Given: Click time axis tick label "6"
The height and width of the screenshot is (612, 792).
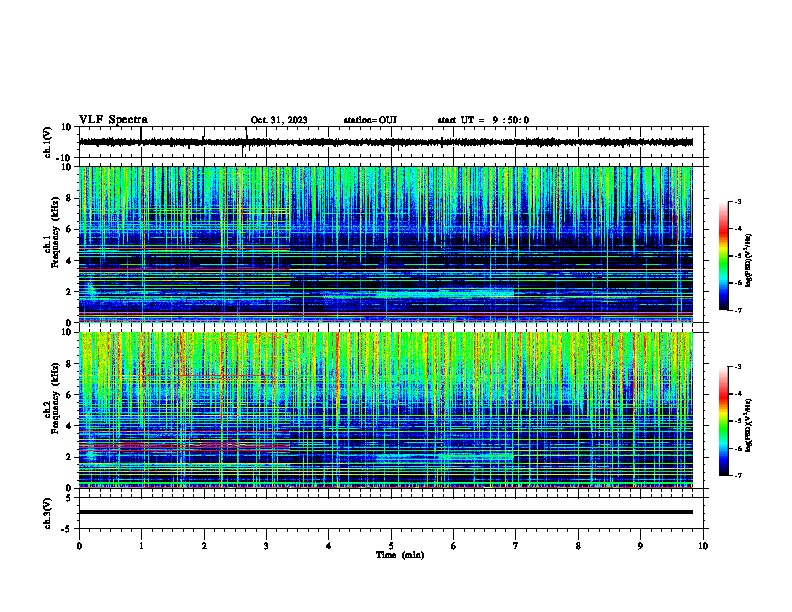Looking at the screenshot, I should (454, 546).
